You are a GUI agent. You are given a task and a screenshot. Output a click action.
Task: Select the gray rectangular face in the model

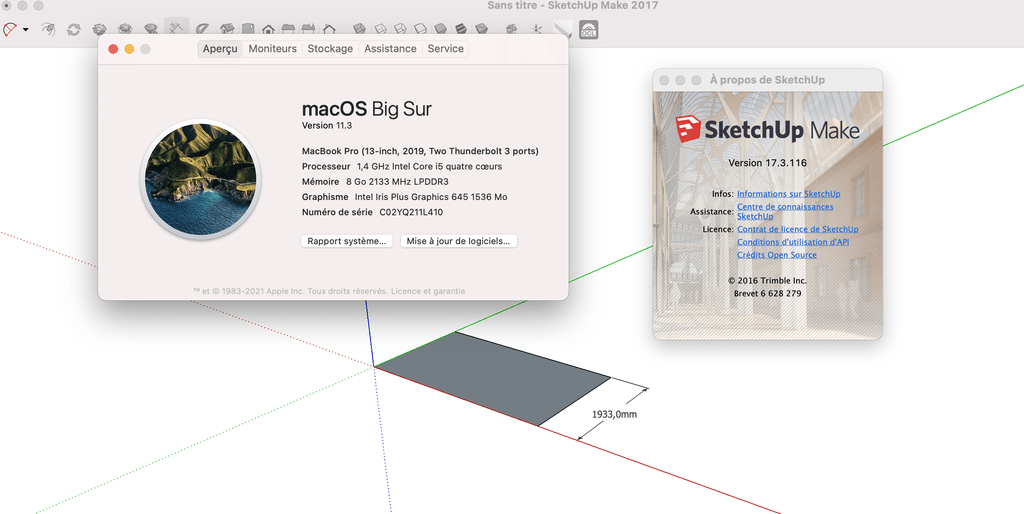pos(493,379)
